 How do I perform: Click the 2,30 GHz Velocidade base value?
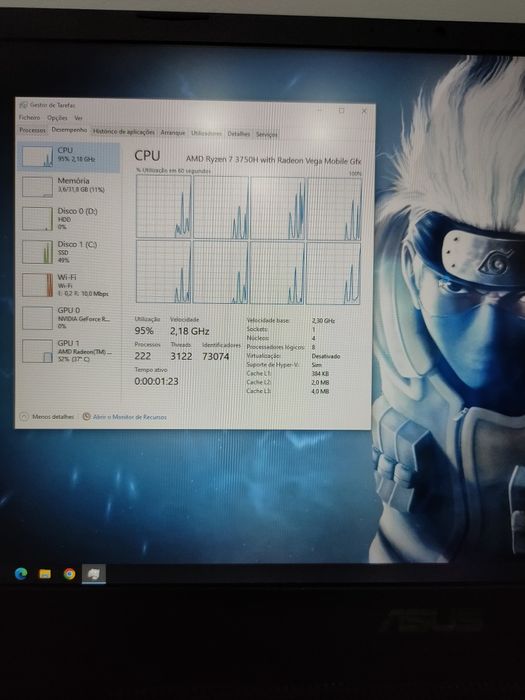[323, 321]
